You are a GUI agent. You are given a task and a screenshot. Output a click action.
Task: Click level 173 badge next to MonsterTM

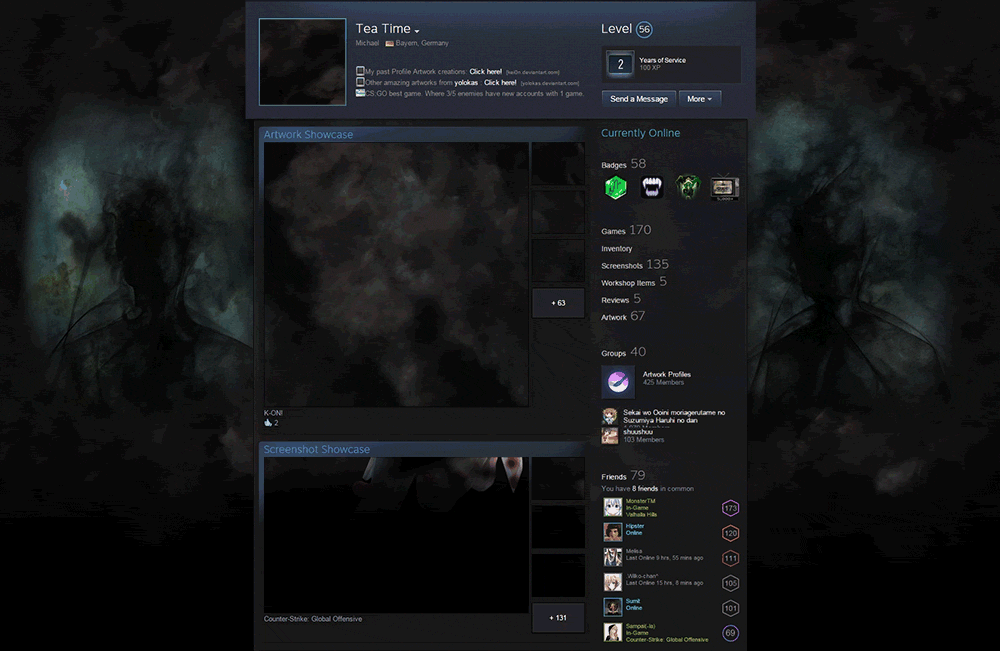click(730, 508)
